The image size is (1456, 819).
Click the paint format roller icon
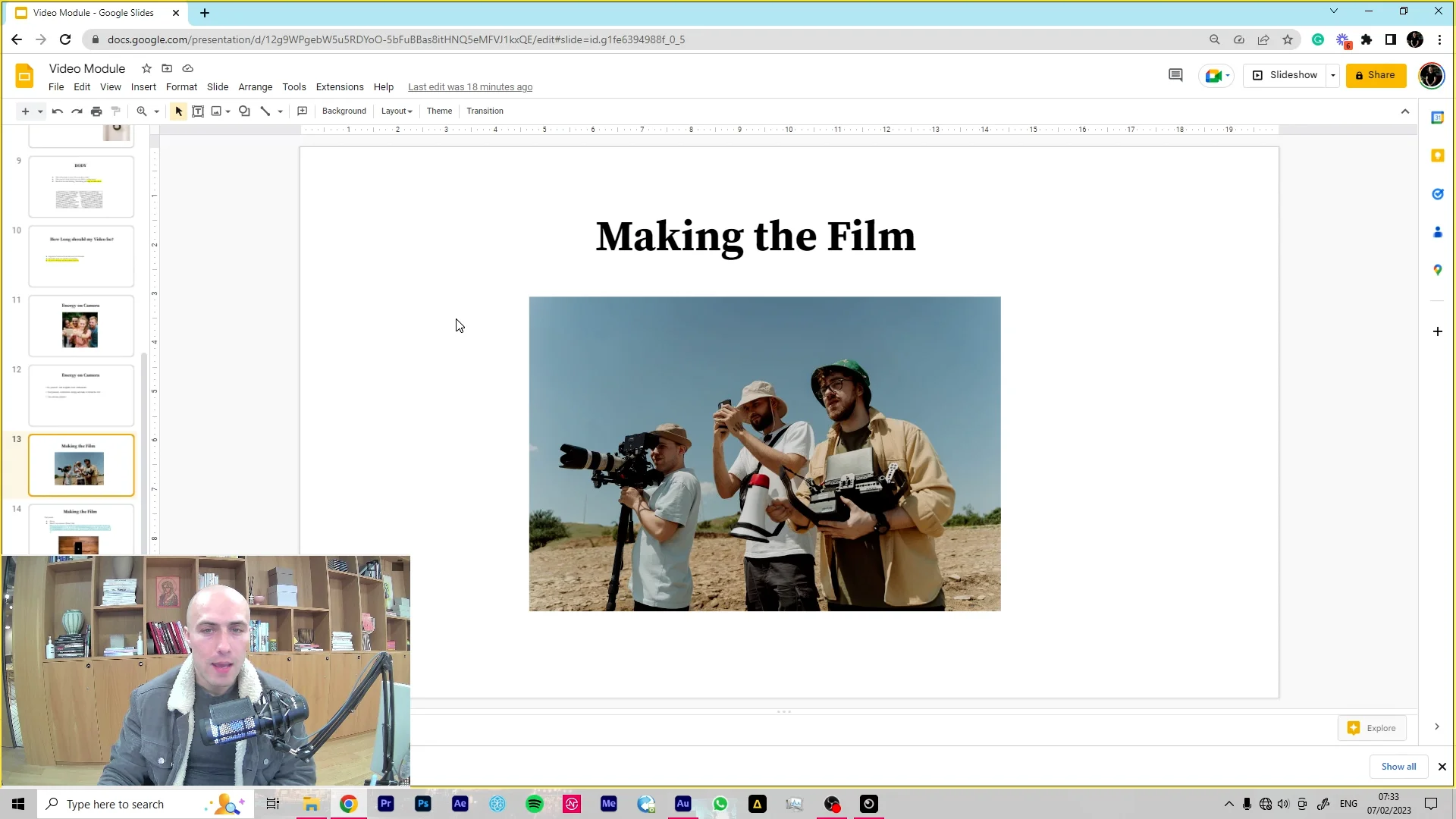tap(116, 111)
